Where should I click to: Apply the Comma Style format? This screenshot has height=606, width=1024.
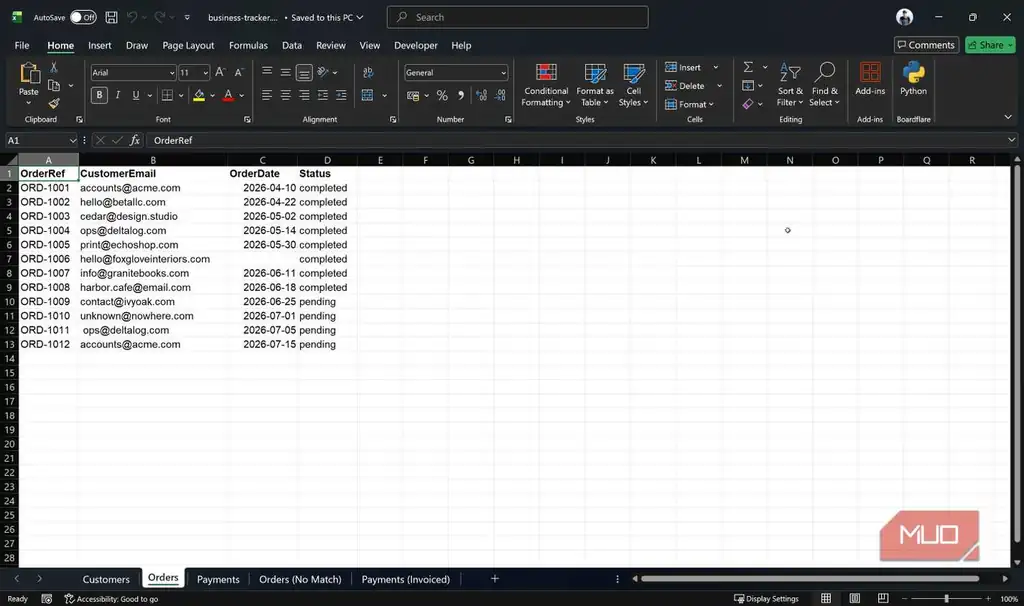[x=461, y=95]
